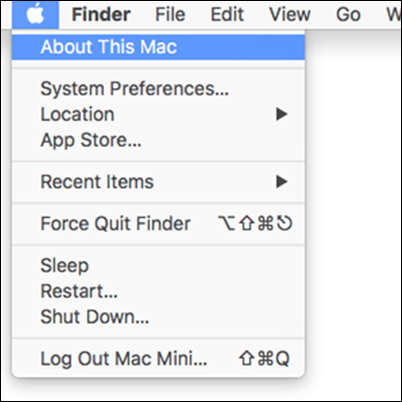The width and height of the screenshot is (402, 402).
Task: Choose the Location menu item
Action: (158, 114)
